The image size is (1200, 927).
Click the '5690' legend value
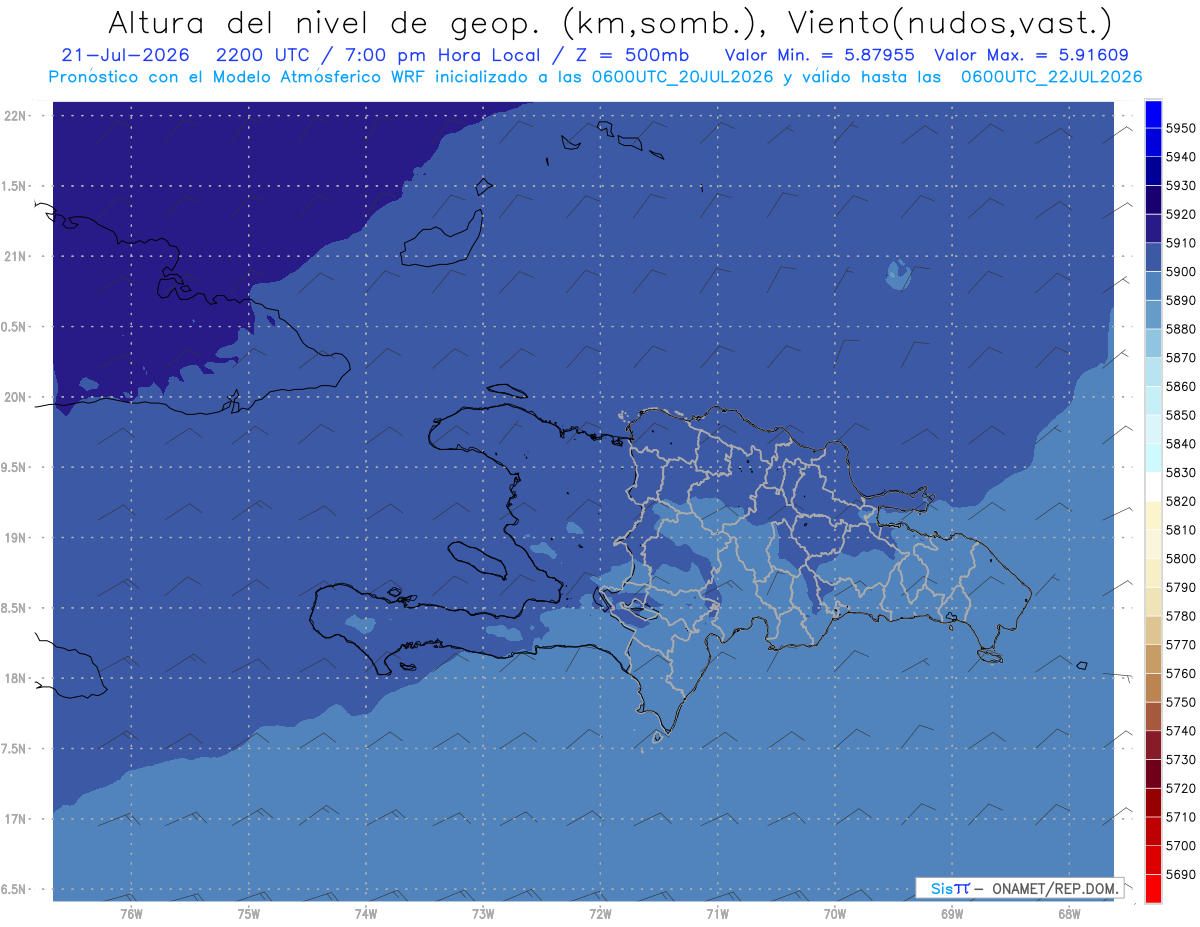1180,874
